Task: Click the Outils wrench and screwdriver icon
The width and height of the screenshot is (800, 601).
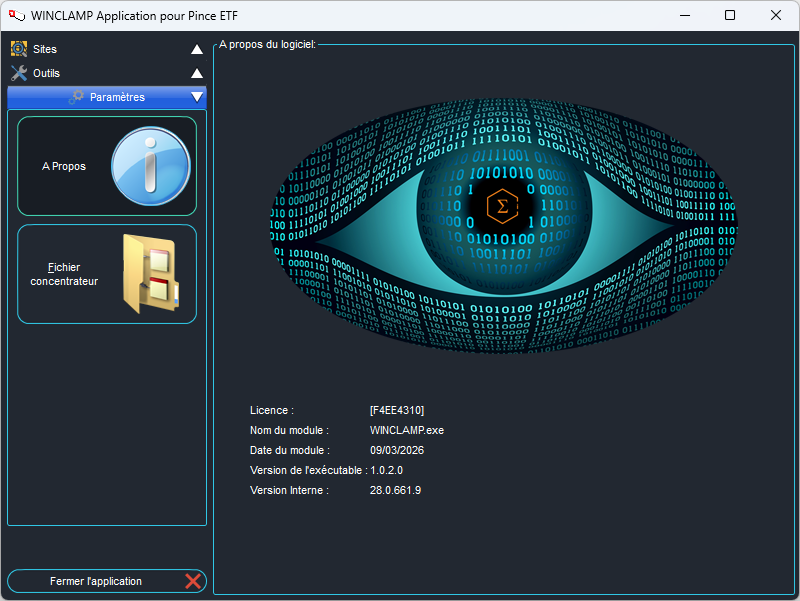Action: tap(18, 73)
